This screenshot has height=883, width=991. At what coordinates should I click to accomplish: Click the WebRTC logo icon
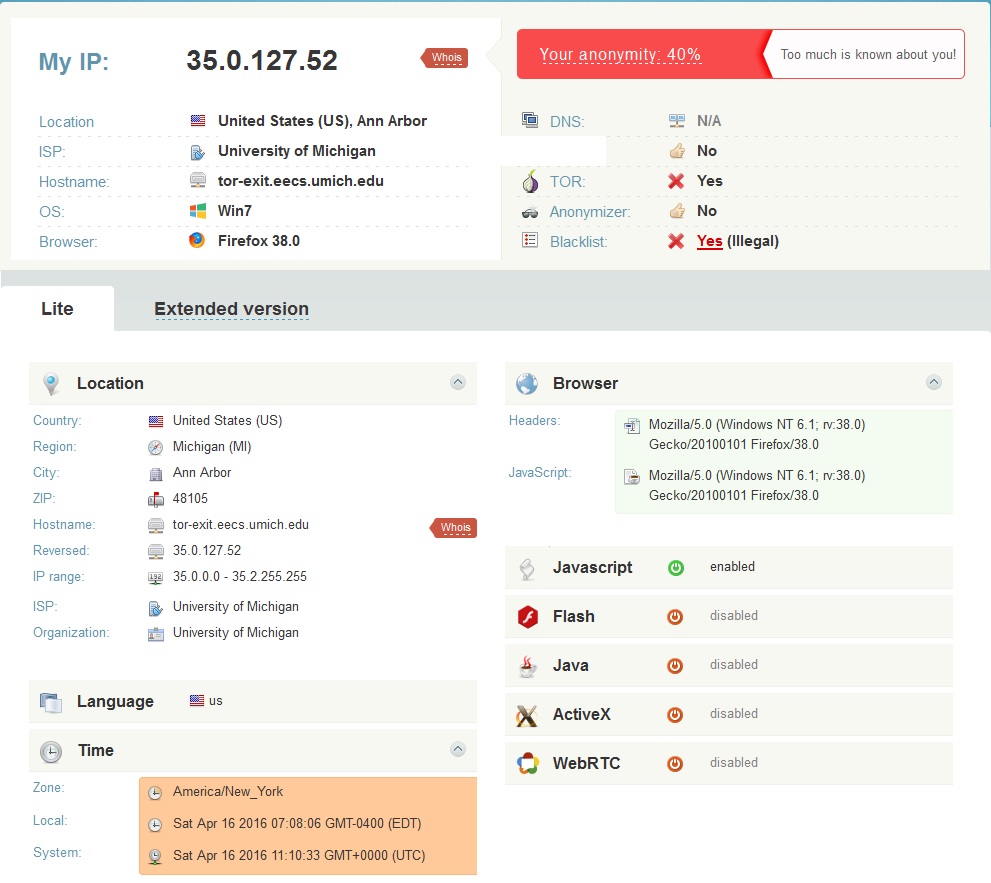(527, 764)
